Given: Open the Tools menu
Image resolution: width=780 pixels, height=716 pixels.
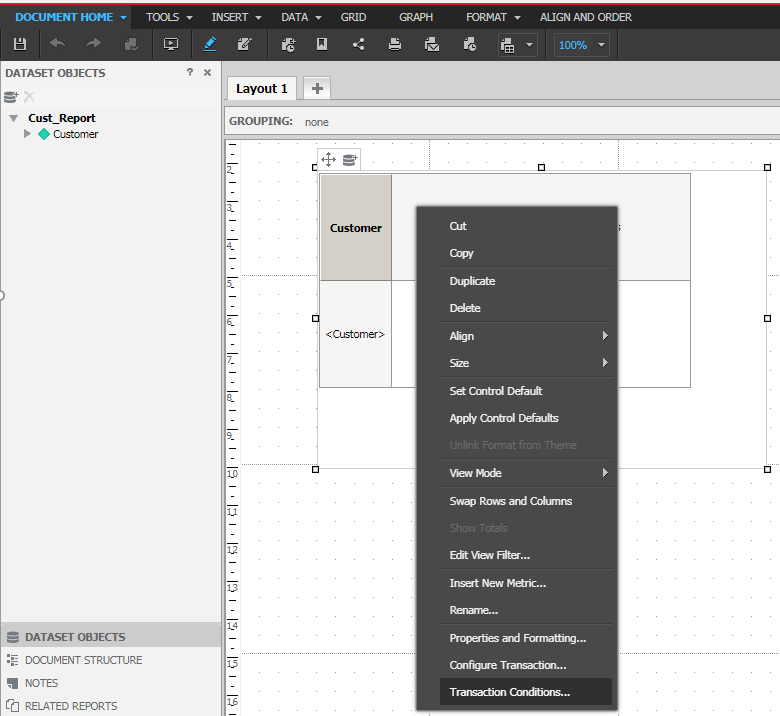Looking at the screenshot, I should 168,17.
